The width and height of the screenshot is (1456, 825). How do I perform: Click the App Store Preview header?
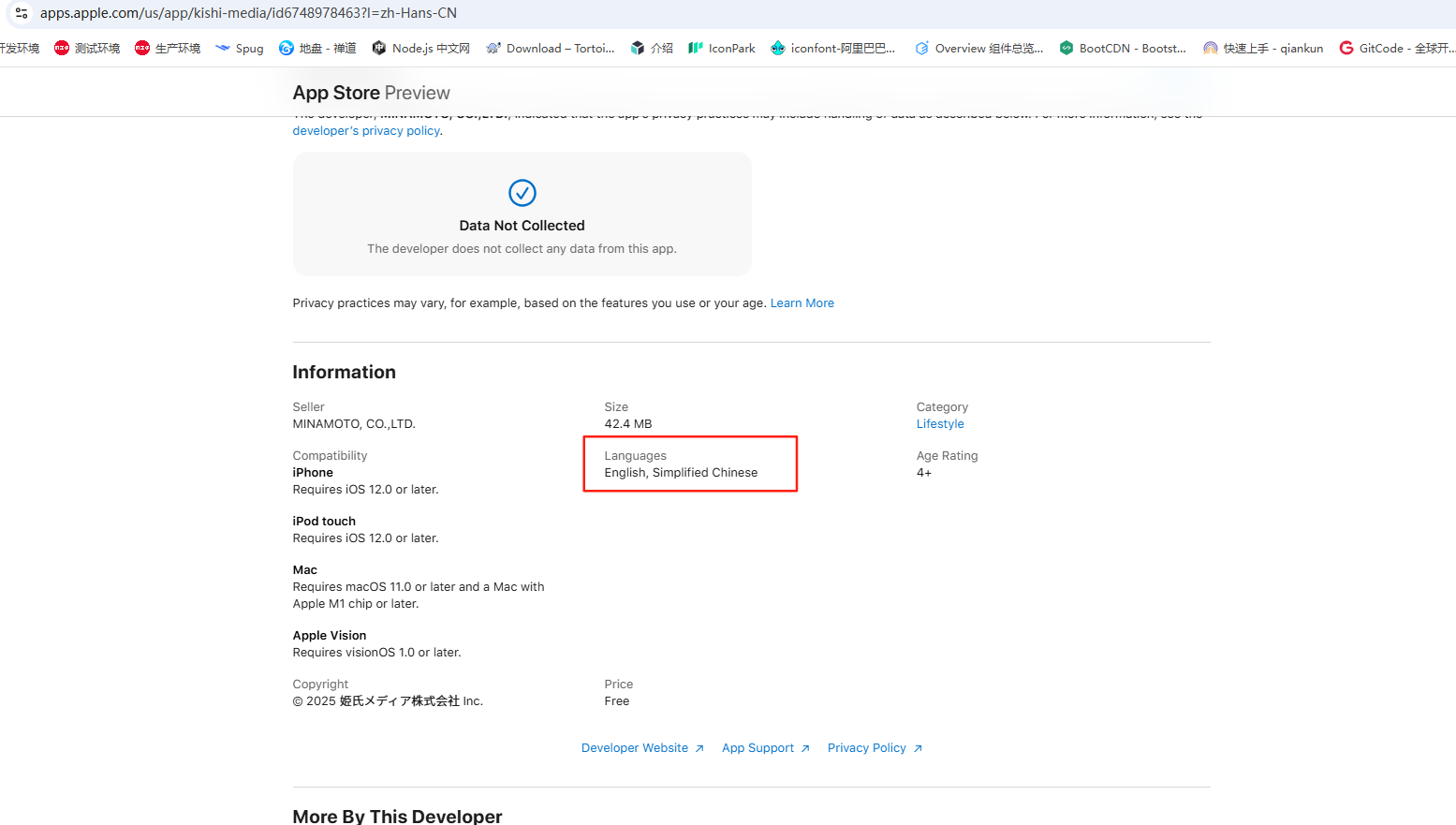pyautogui.click(x=371, y=93)
